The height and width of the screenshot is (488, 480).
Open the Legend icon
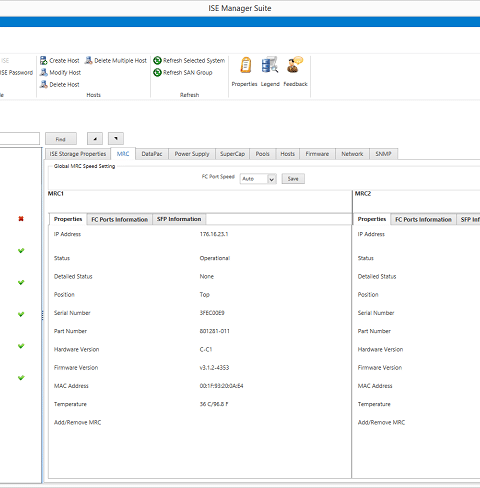click(x=270, y=65)
